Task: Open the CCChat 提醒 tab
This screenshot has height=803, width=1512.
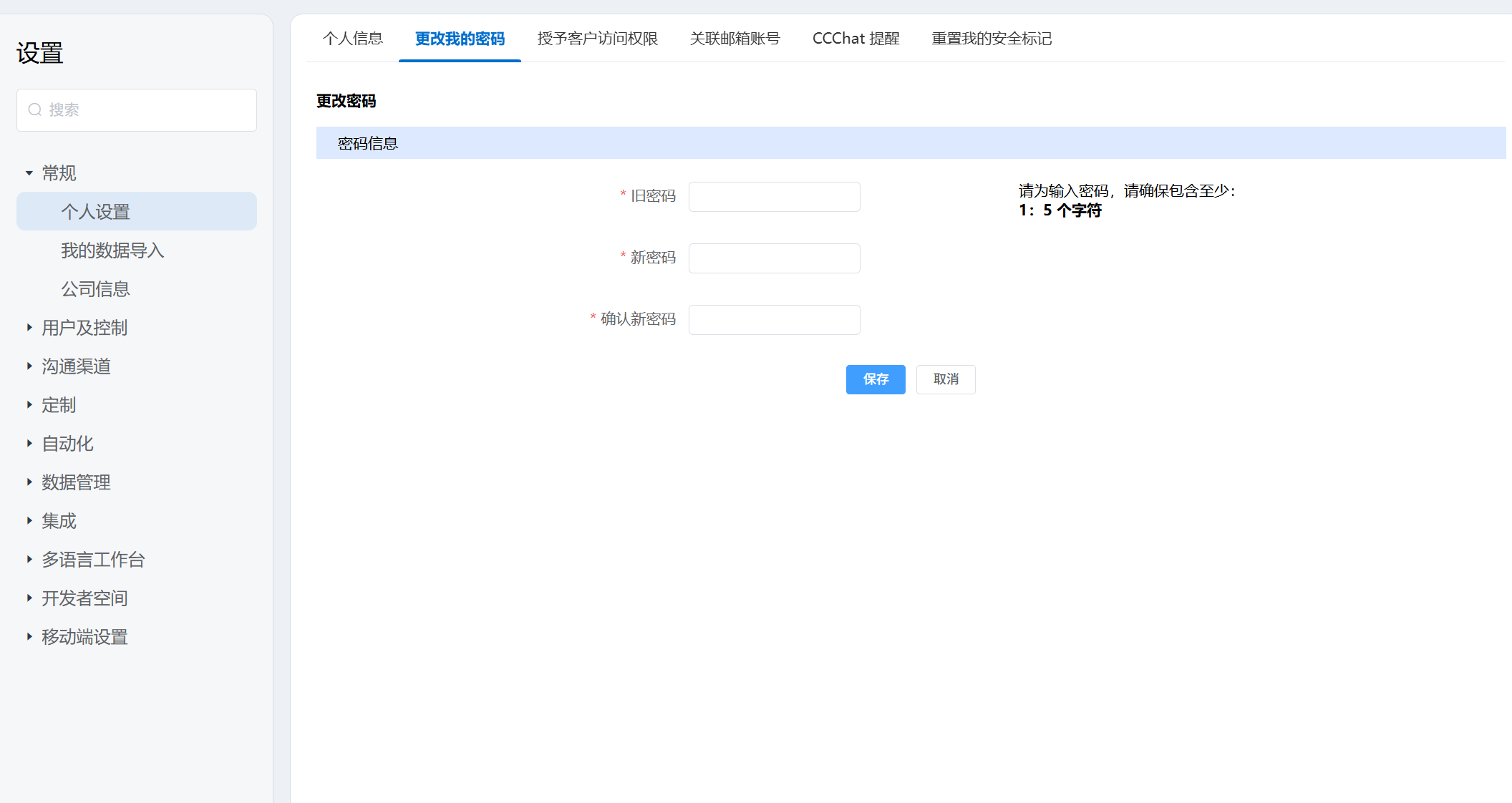Action: pyautogui.click(x=856, y=39)
